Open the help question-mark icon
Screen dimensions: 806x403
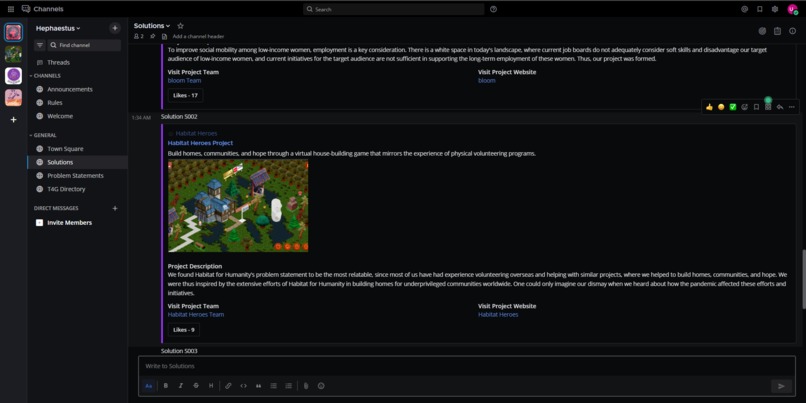click(x=493, y=9)
